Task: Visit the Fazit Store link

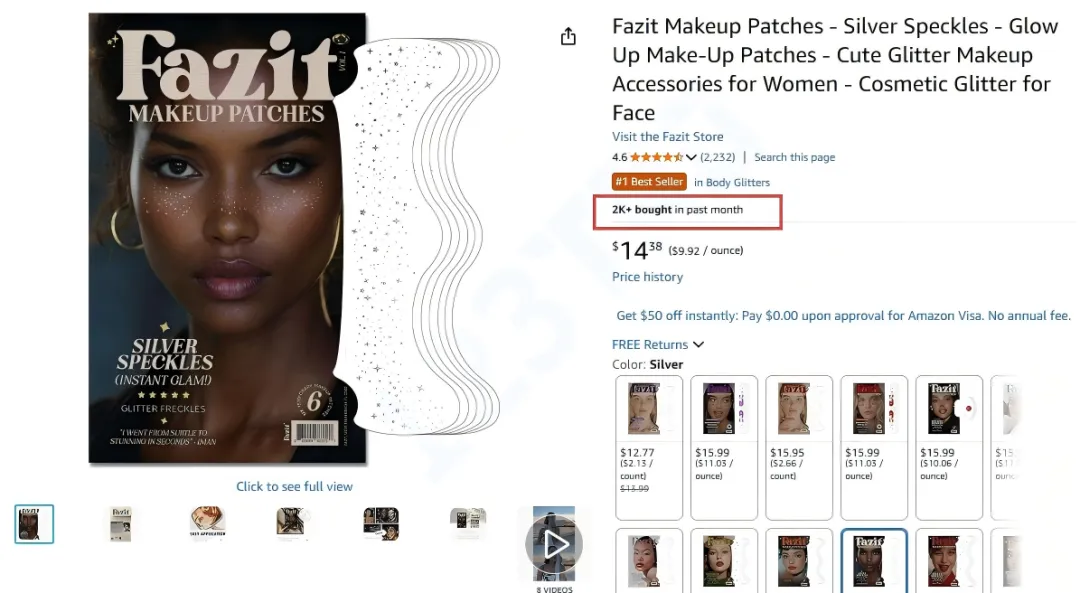Action: 667,137
